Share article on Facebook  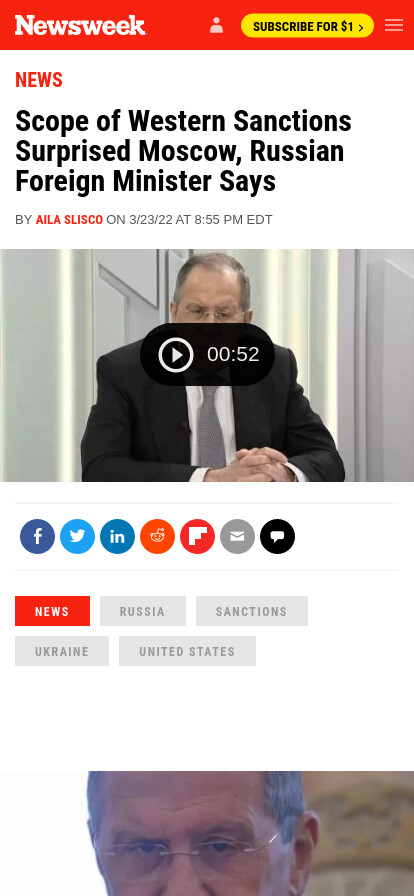coord(37,537)
